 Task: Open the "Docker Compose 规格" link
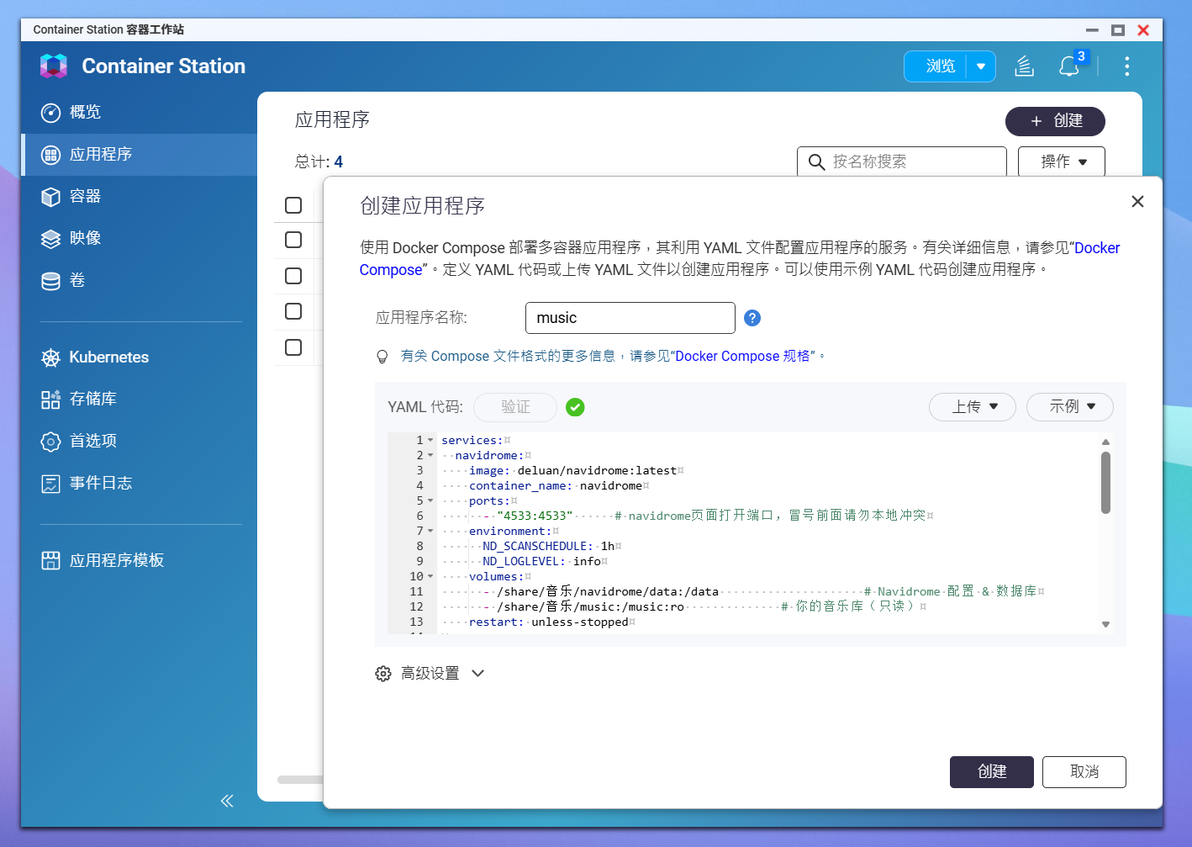745,356
